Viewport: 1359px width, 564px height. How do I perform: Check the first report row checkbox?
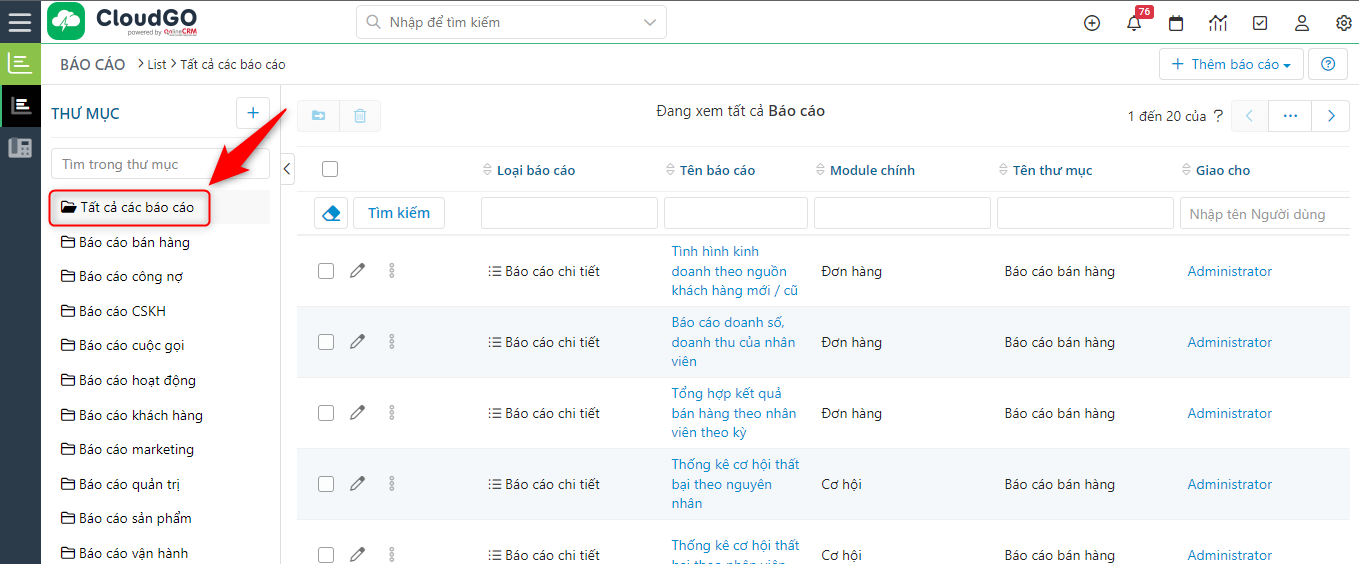point(326,271)
